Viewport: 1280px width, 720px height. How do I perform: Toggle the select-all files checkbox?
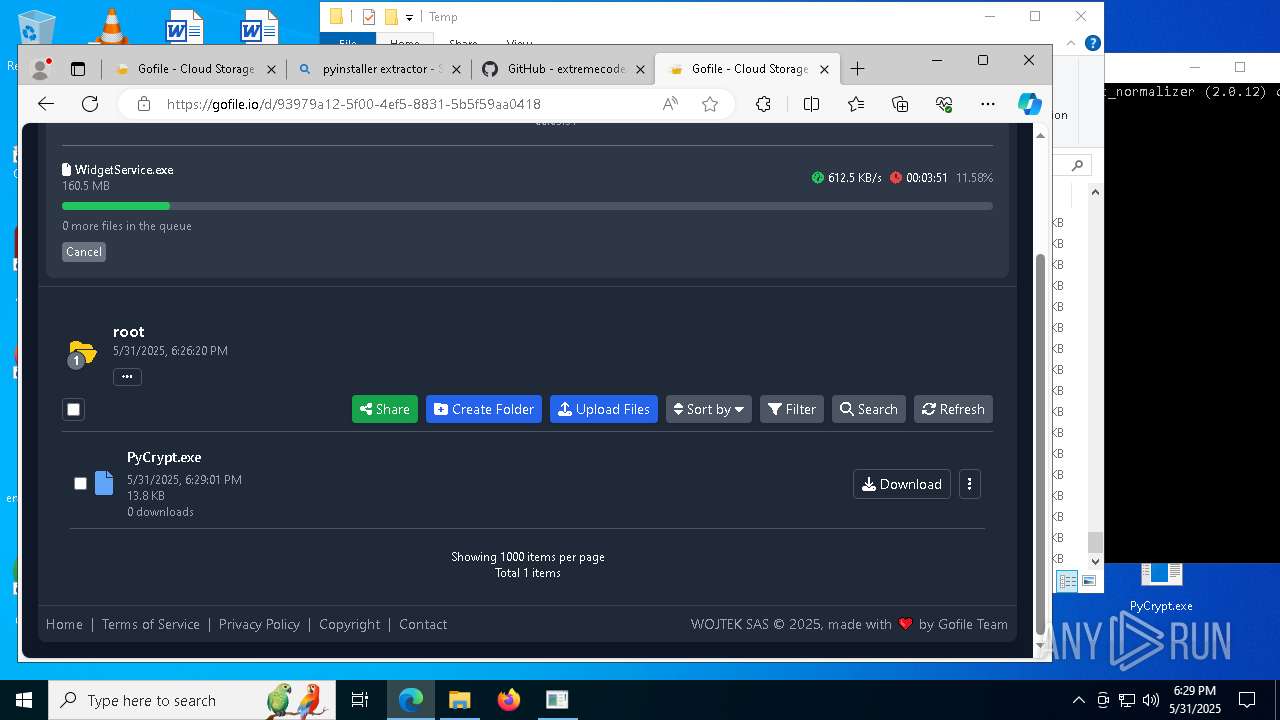(x=73, y=409)
